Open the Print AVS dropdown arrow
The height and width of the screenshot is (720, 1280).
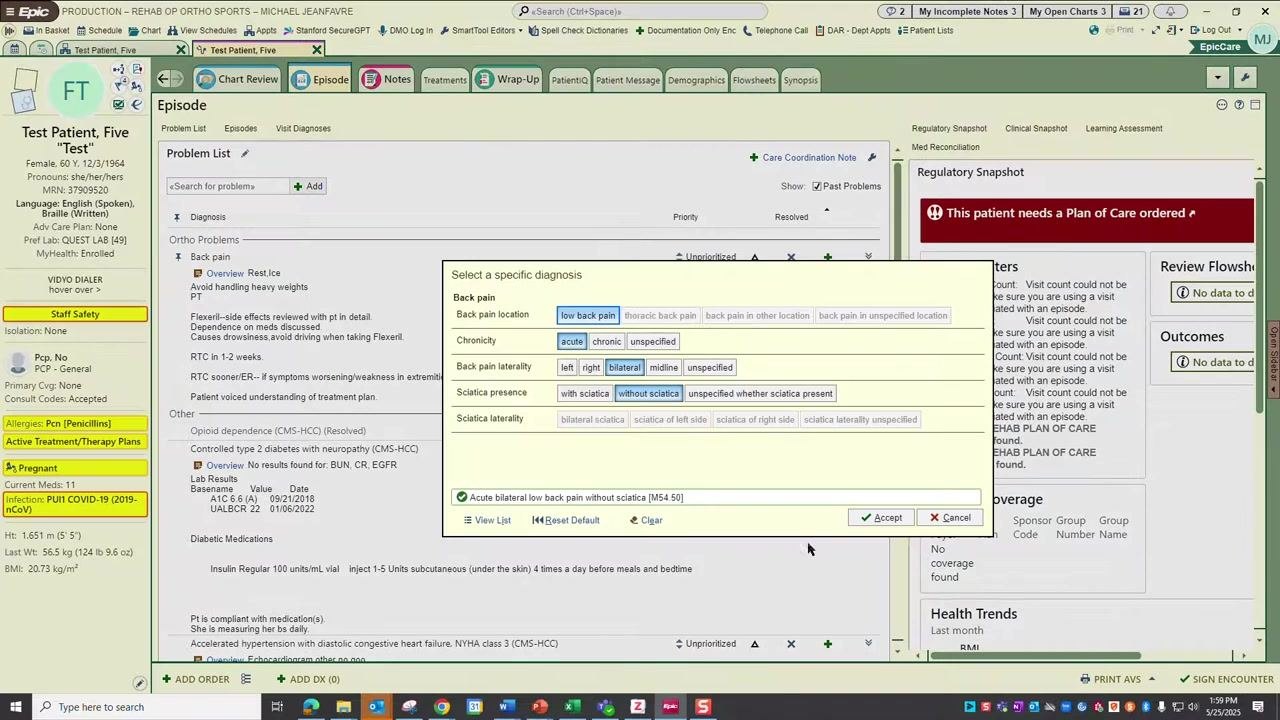click(x=1151, y=679)
